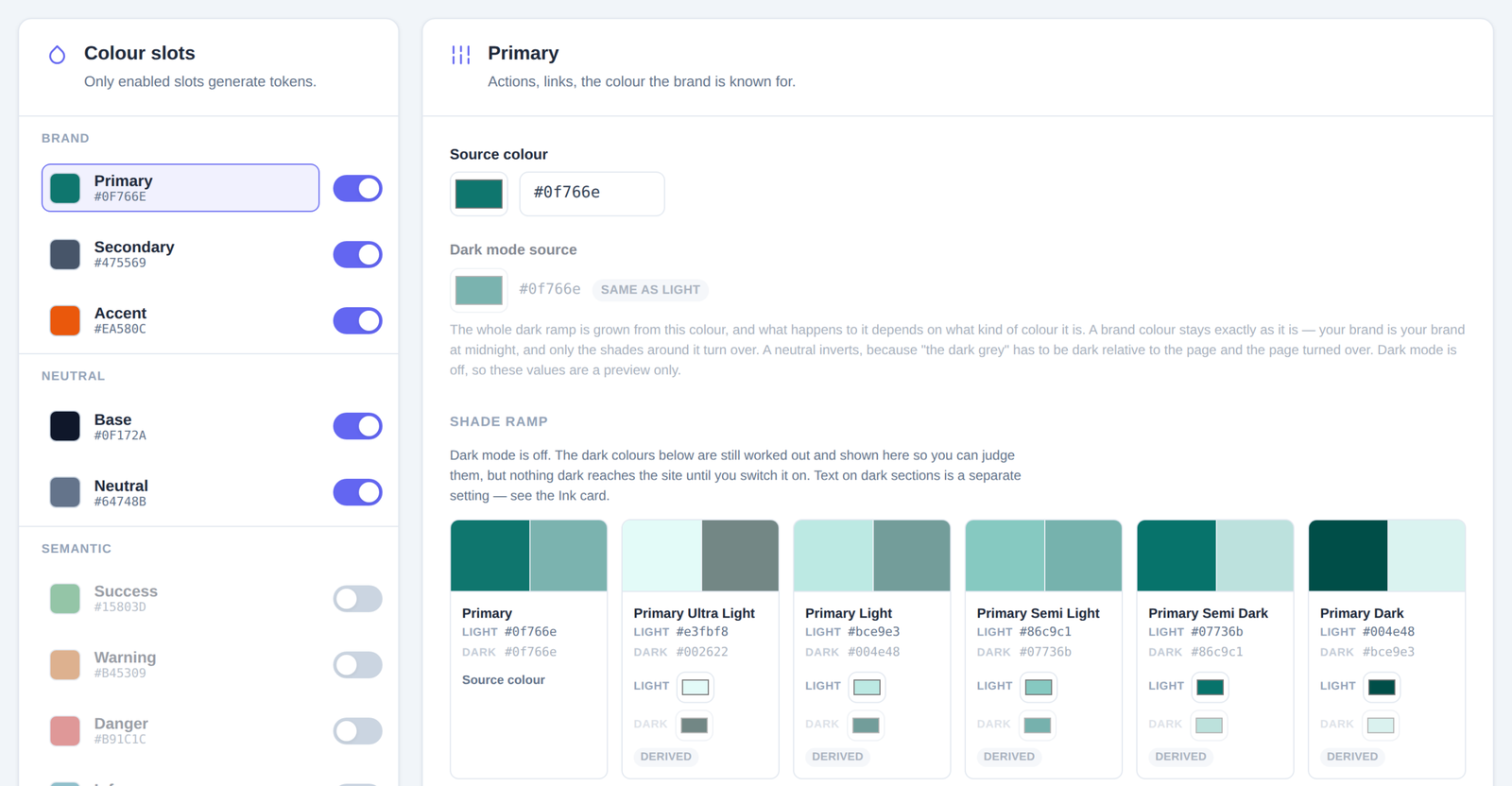The image size is (1512, 786).
Task: Click the DERIVED badge on Primary Semi Dark
Action: click(1180, 757)
